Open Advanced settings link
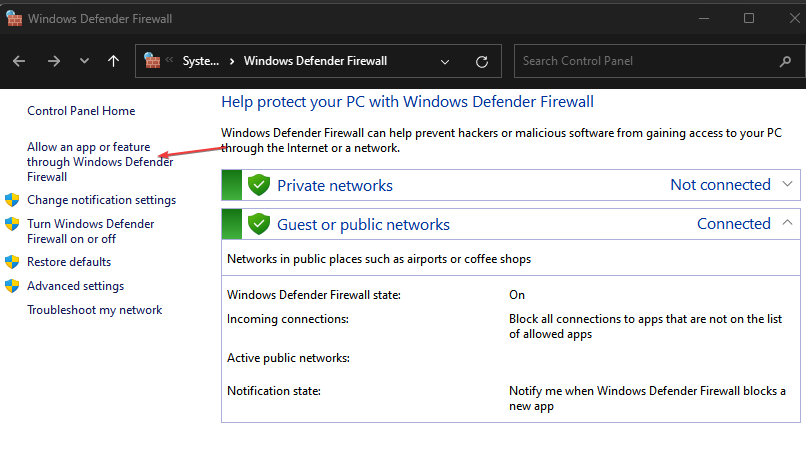Image resolution: width=806 pixels, height=474 pixels. [75, 286]
